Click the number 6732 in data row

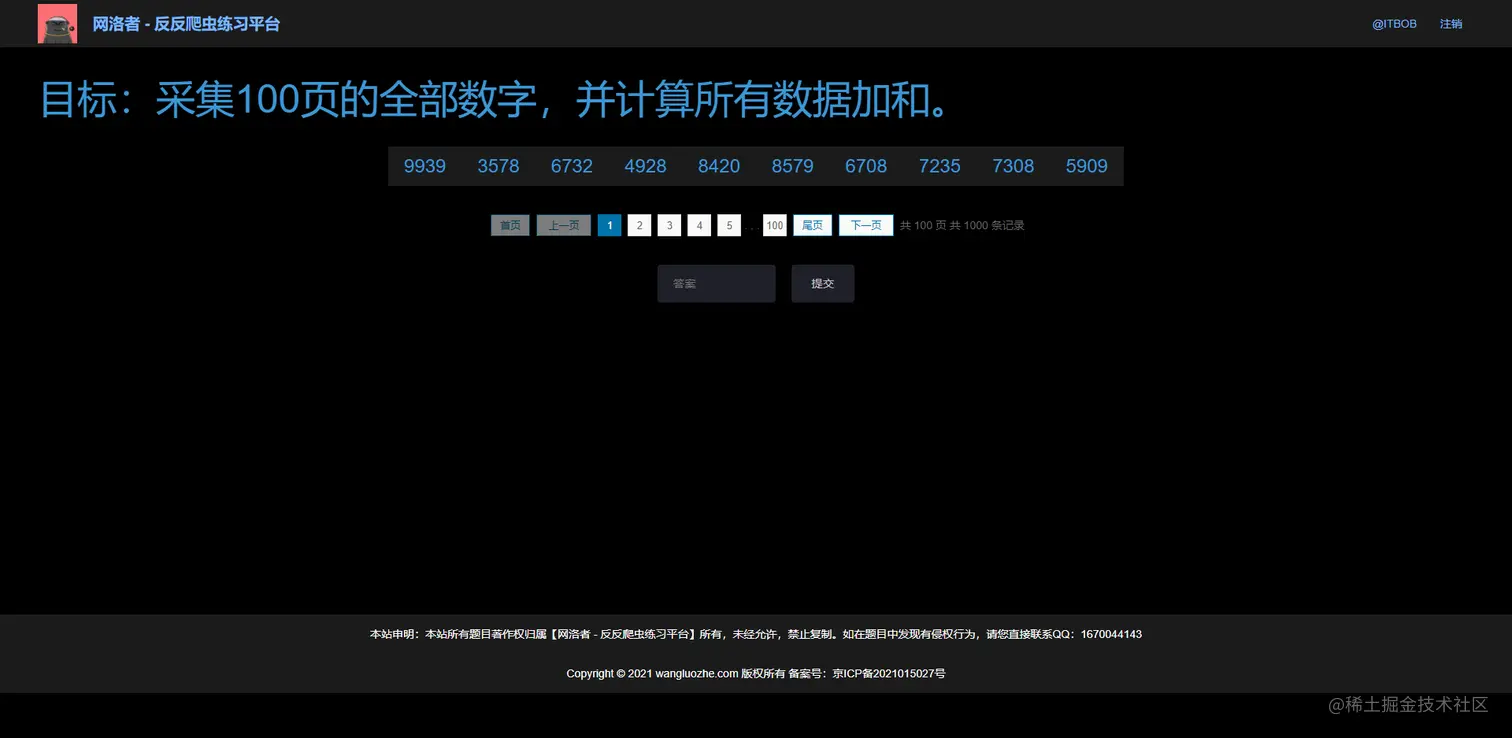point(572,166)
